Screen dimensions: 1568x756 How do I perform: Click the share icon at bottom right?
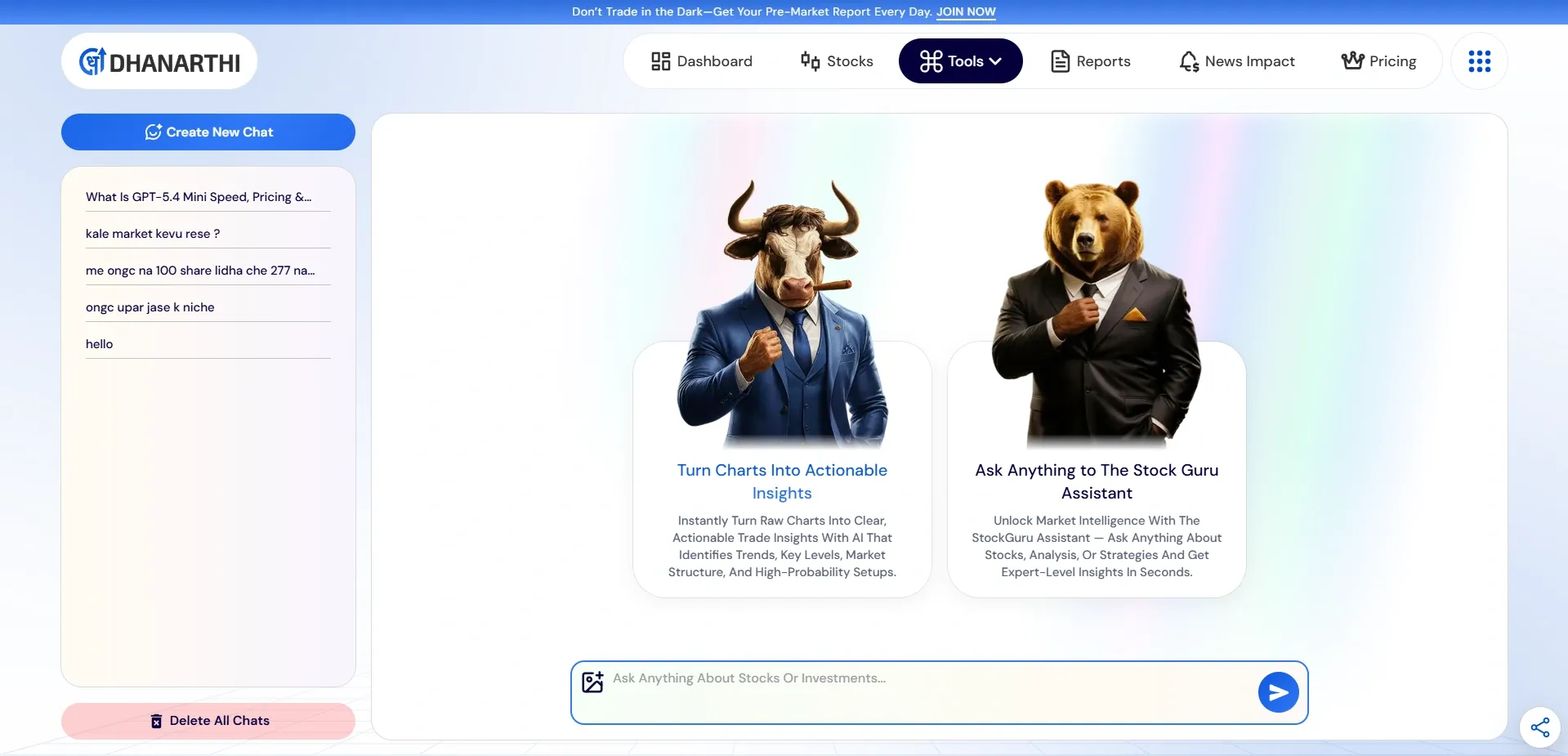pos(1539,727)
